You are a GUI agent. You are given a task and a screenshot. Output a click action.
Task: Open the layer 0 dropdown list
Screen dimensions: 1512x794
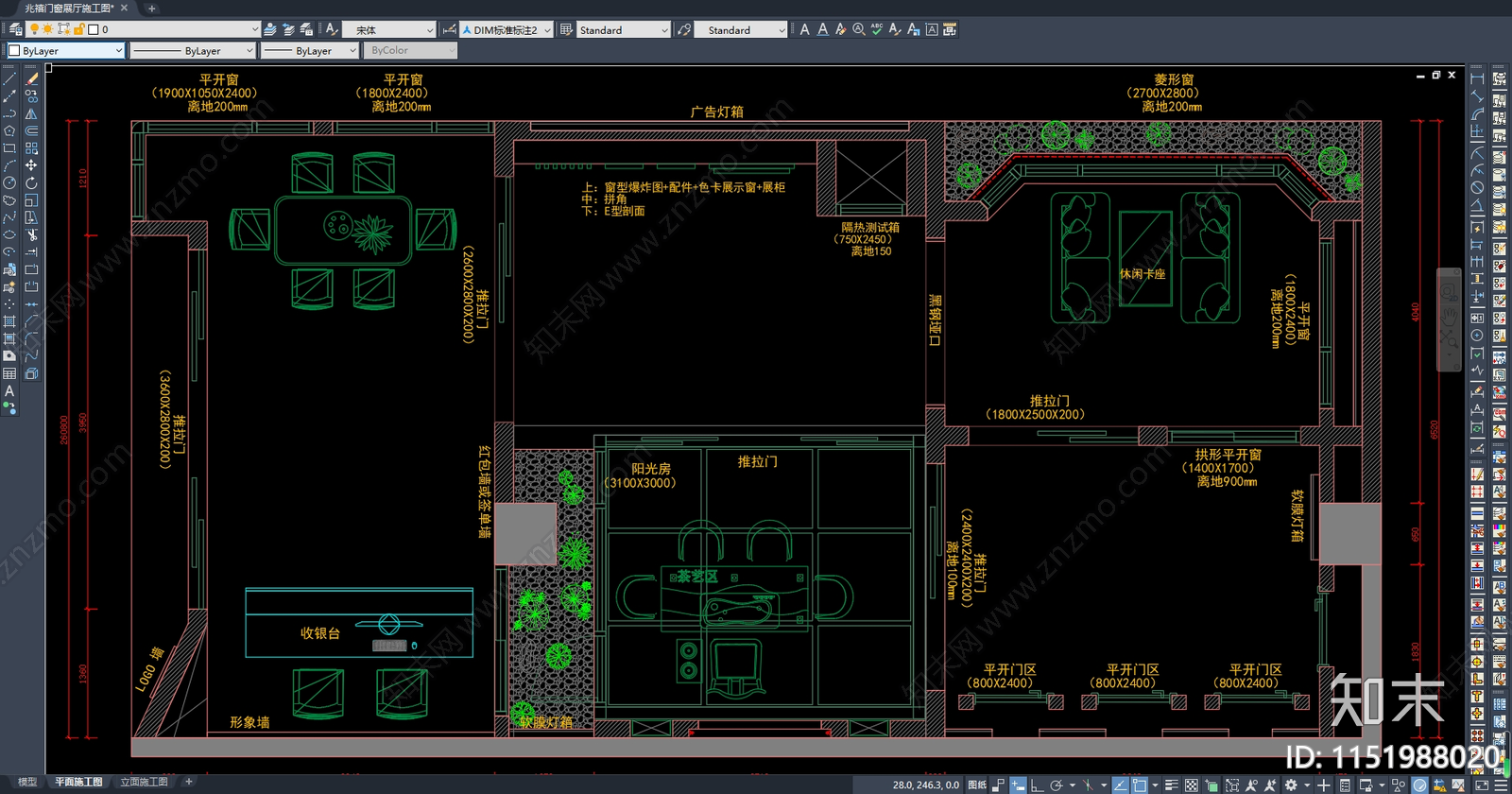[255, 29]
